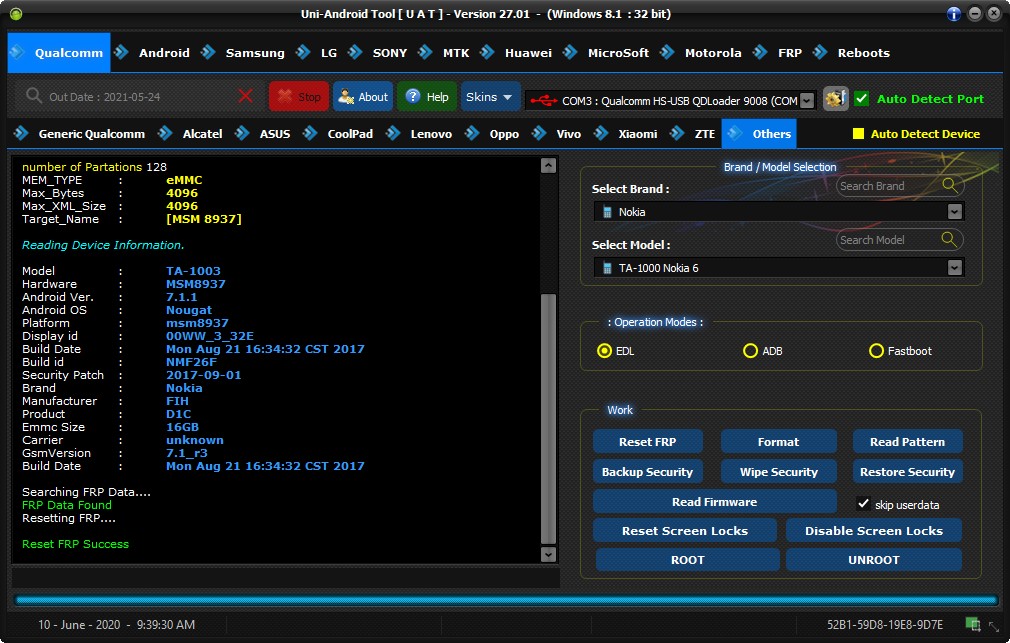Select the Generic Qualcomm sub-tab
This screenshot has height=643, width=1010.
coord(81,134)
